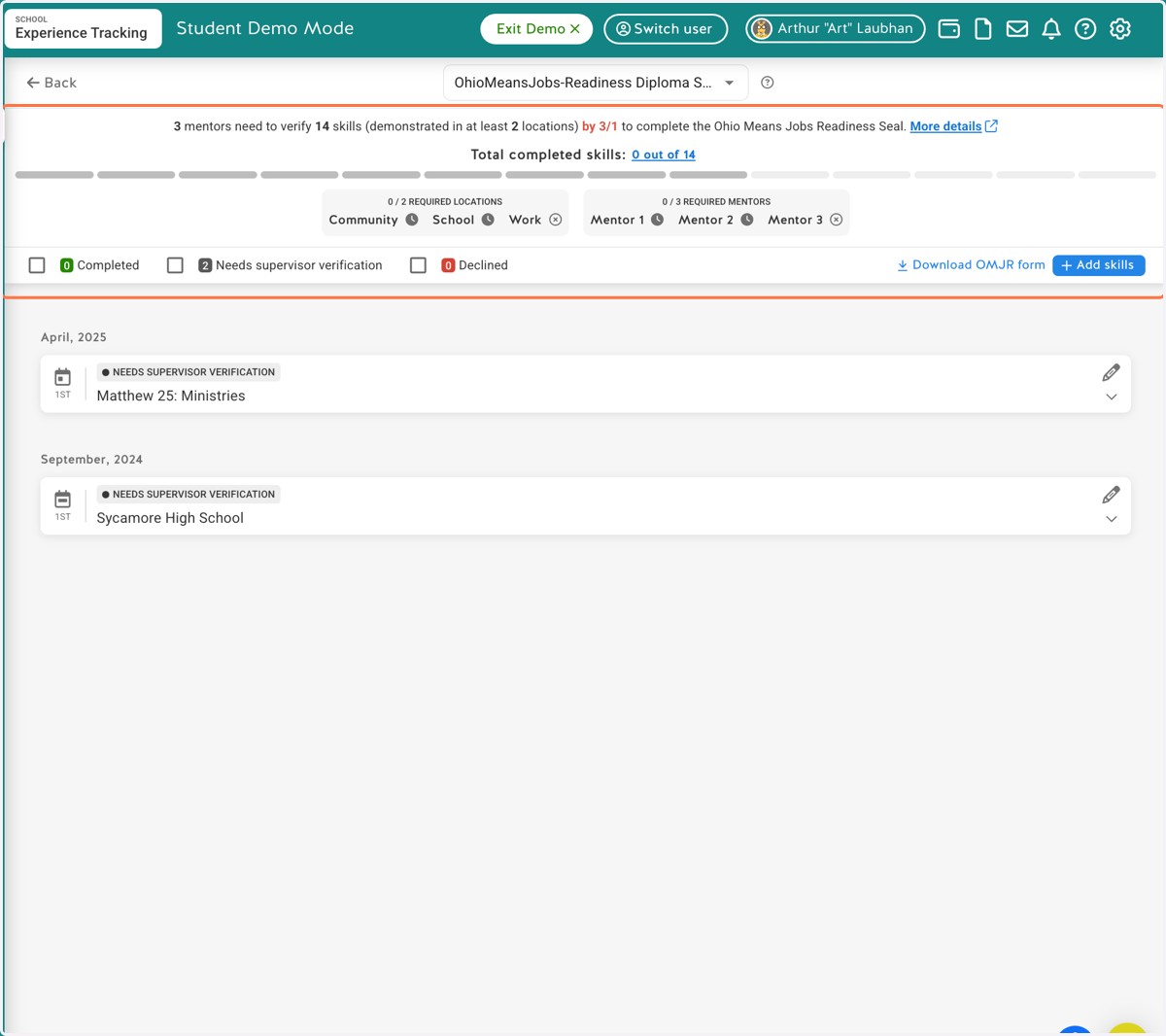Toggle the Needs supervisor verification checkbox
1166x1036 pixels.
(175, 265)
